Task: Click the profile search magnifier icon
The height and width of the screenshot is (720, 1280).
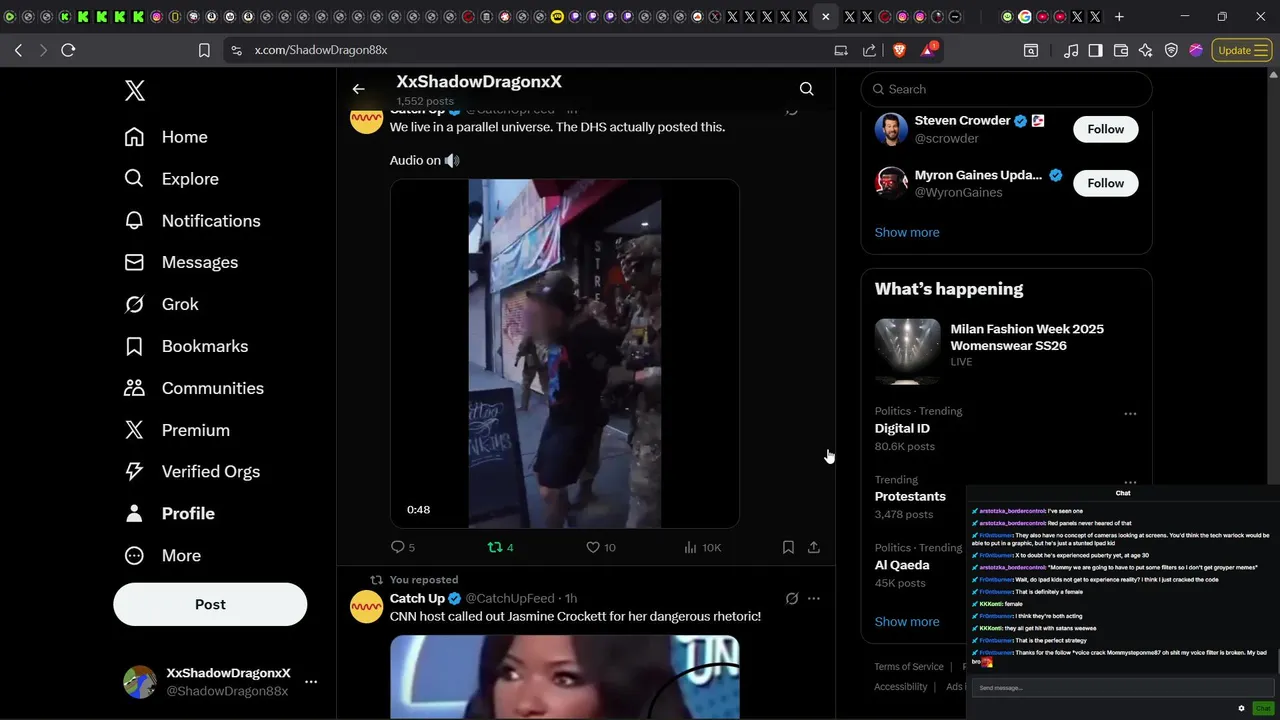Action: click(x=806, y=89)
